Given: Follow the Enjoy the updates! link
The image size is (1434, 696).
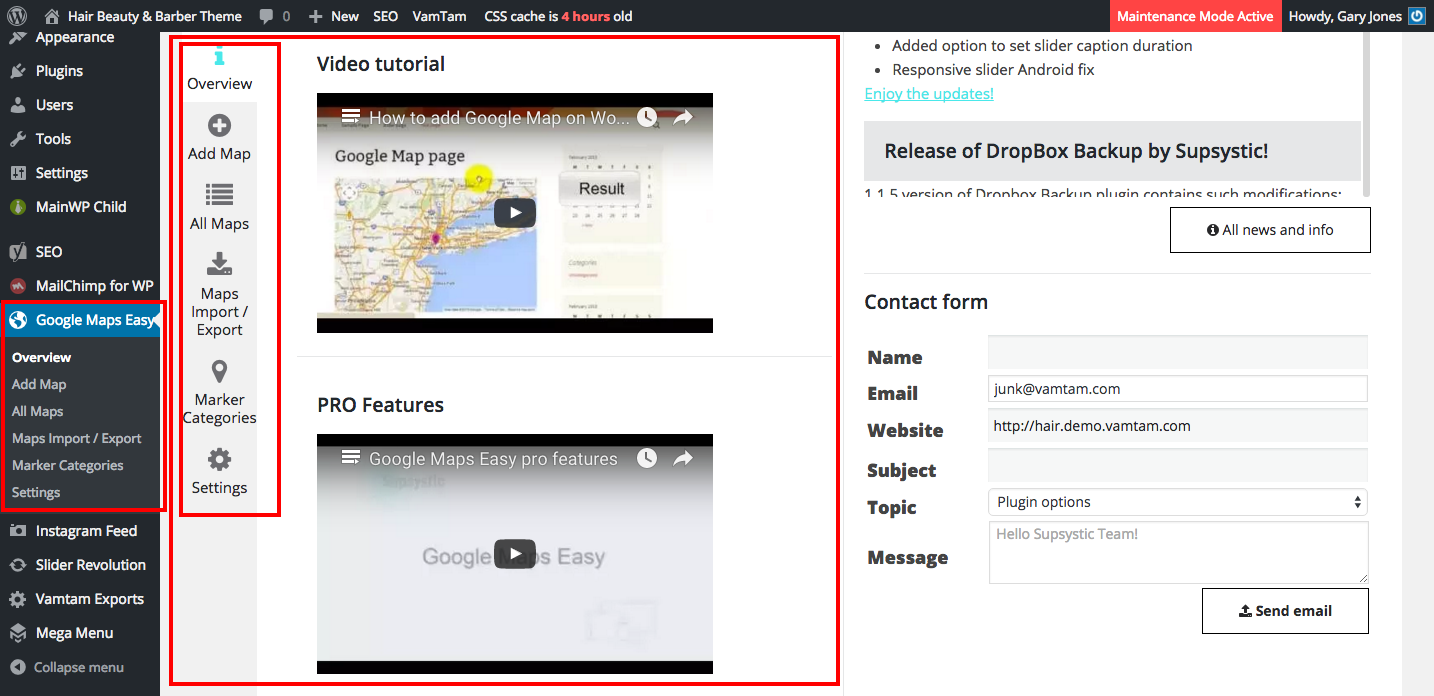Looking at the screenshot, I should point(929,93).
